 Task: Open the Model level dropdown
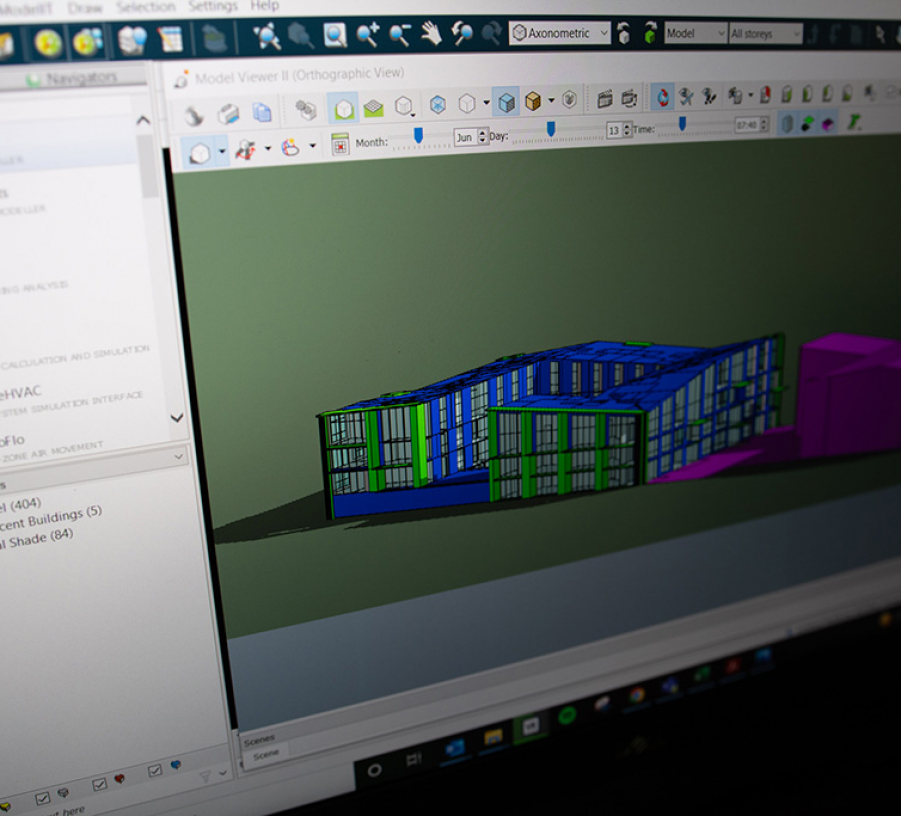click(695, 33)
